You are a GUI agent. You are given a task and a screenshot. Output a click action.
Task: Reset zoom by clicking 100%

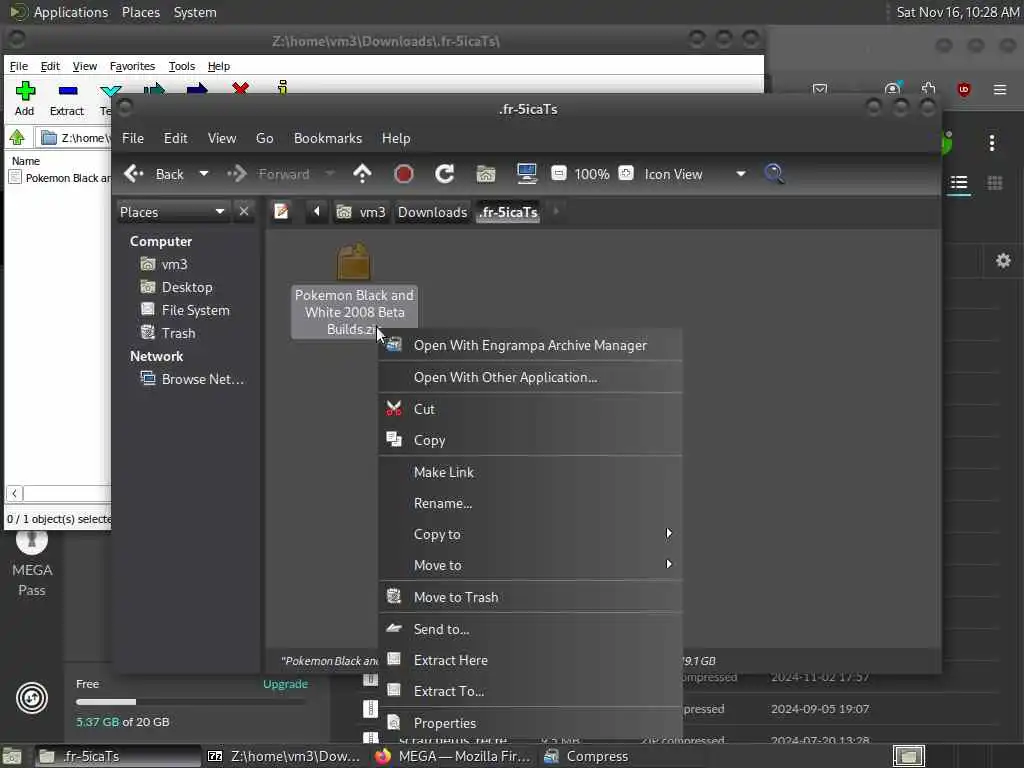point(592,174)
